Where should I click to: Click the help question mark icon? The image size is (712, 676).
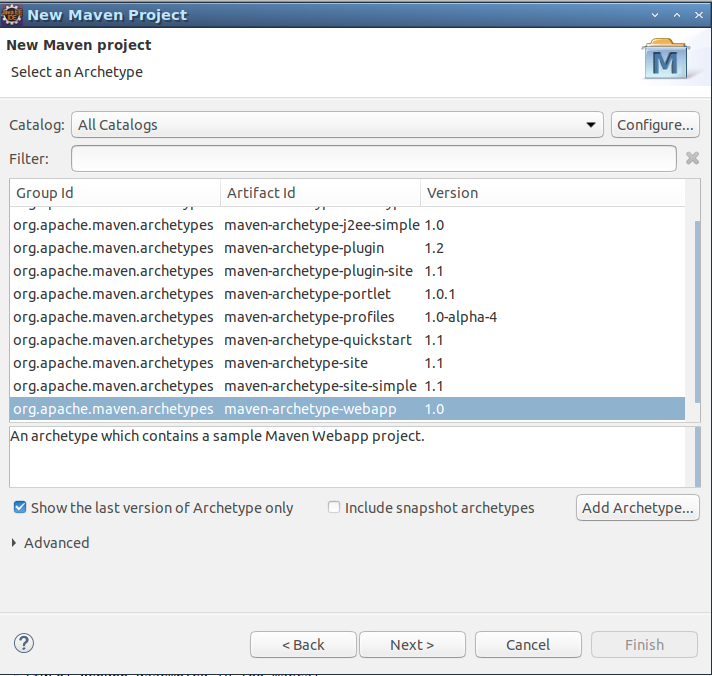(24, 643)
